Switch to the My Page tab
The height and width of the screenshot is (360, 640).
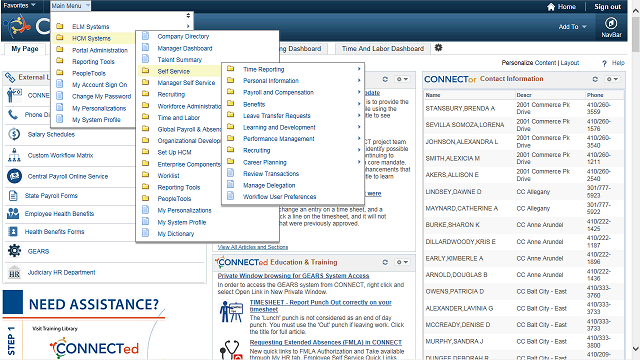click(x=25, y=49)
